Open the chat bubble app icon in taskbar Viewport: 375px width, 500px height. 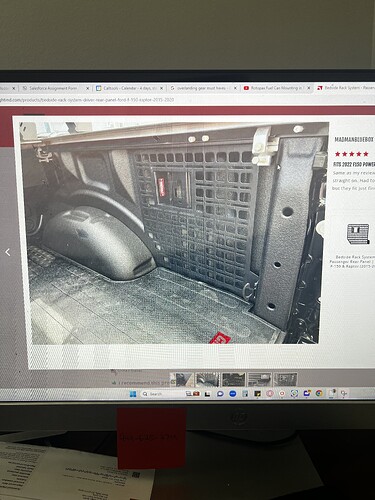point(220,394)
